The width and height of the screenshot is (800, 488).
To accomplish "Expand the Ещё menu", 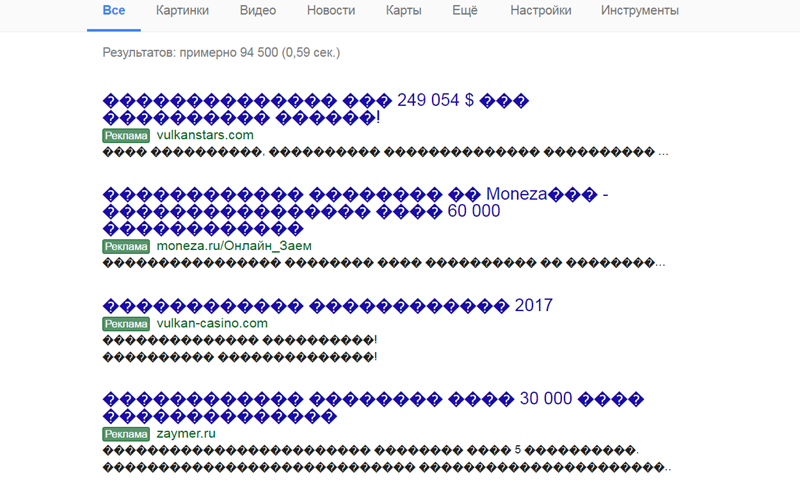I will [x=465, y=11].
